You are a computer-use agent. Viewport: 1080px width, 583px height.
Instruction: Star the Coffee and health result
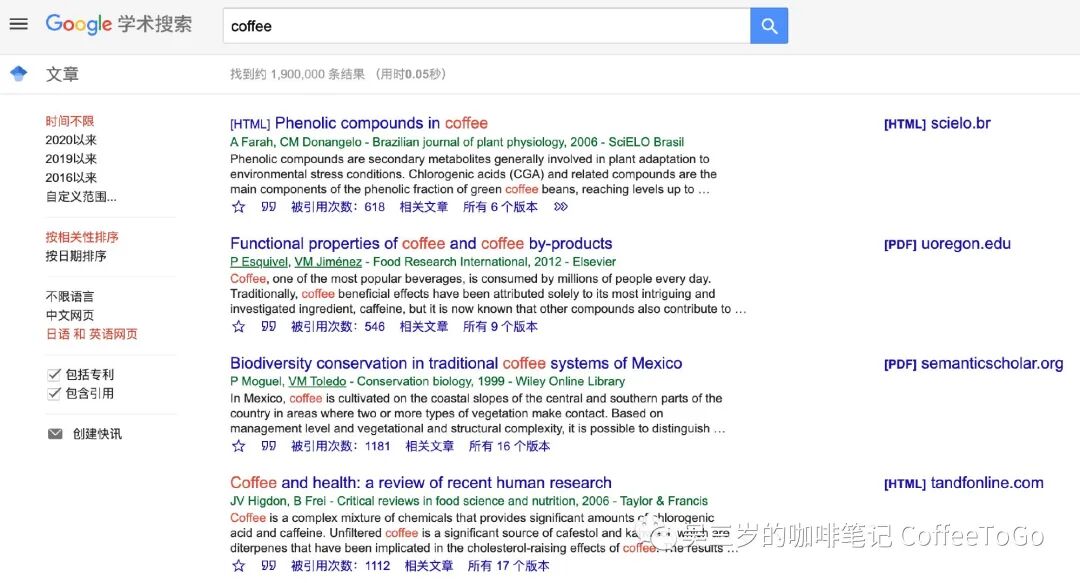pos(238,565)
